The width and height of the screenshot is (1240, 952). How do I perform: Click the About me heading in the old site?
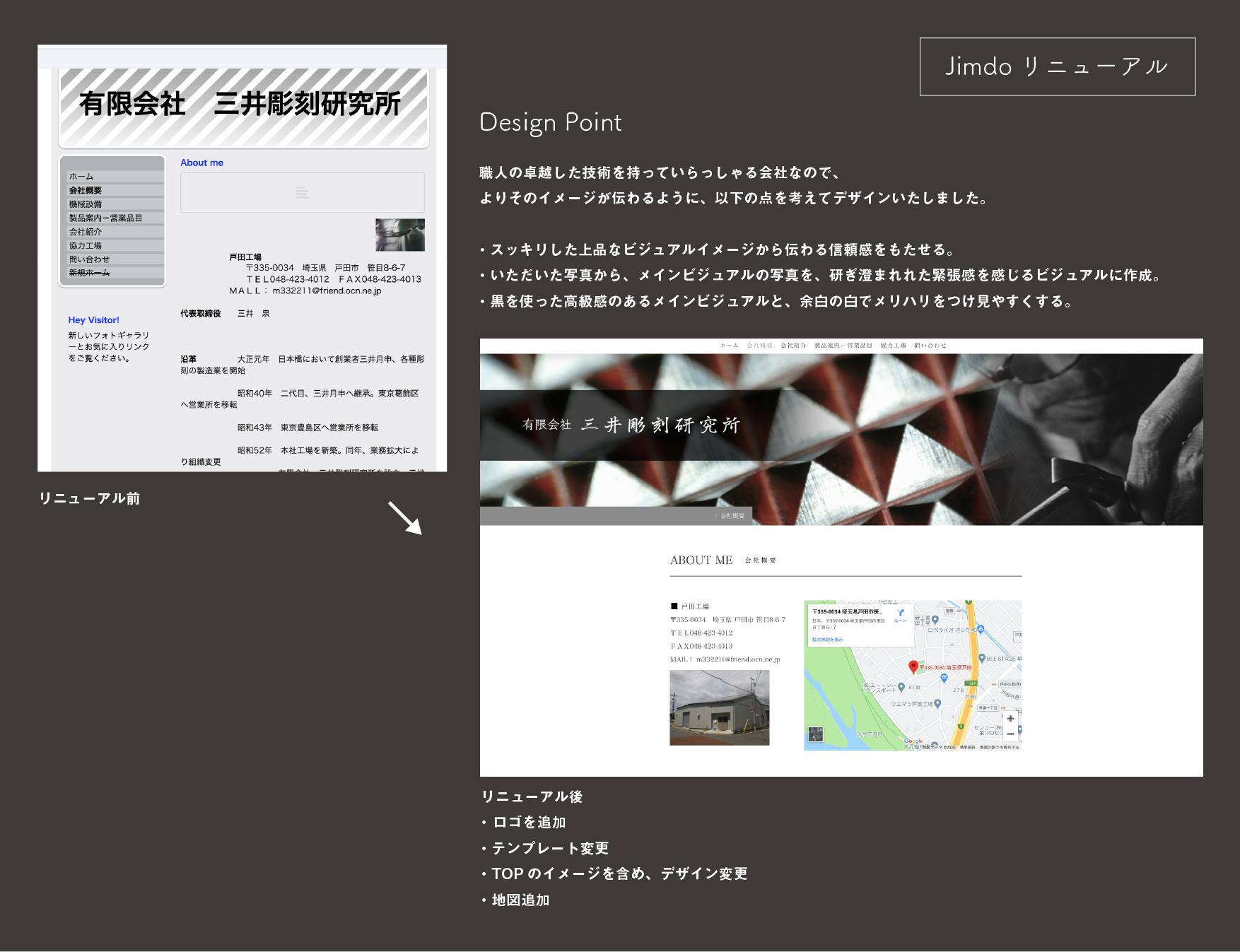[x=201, y=163]
